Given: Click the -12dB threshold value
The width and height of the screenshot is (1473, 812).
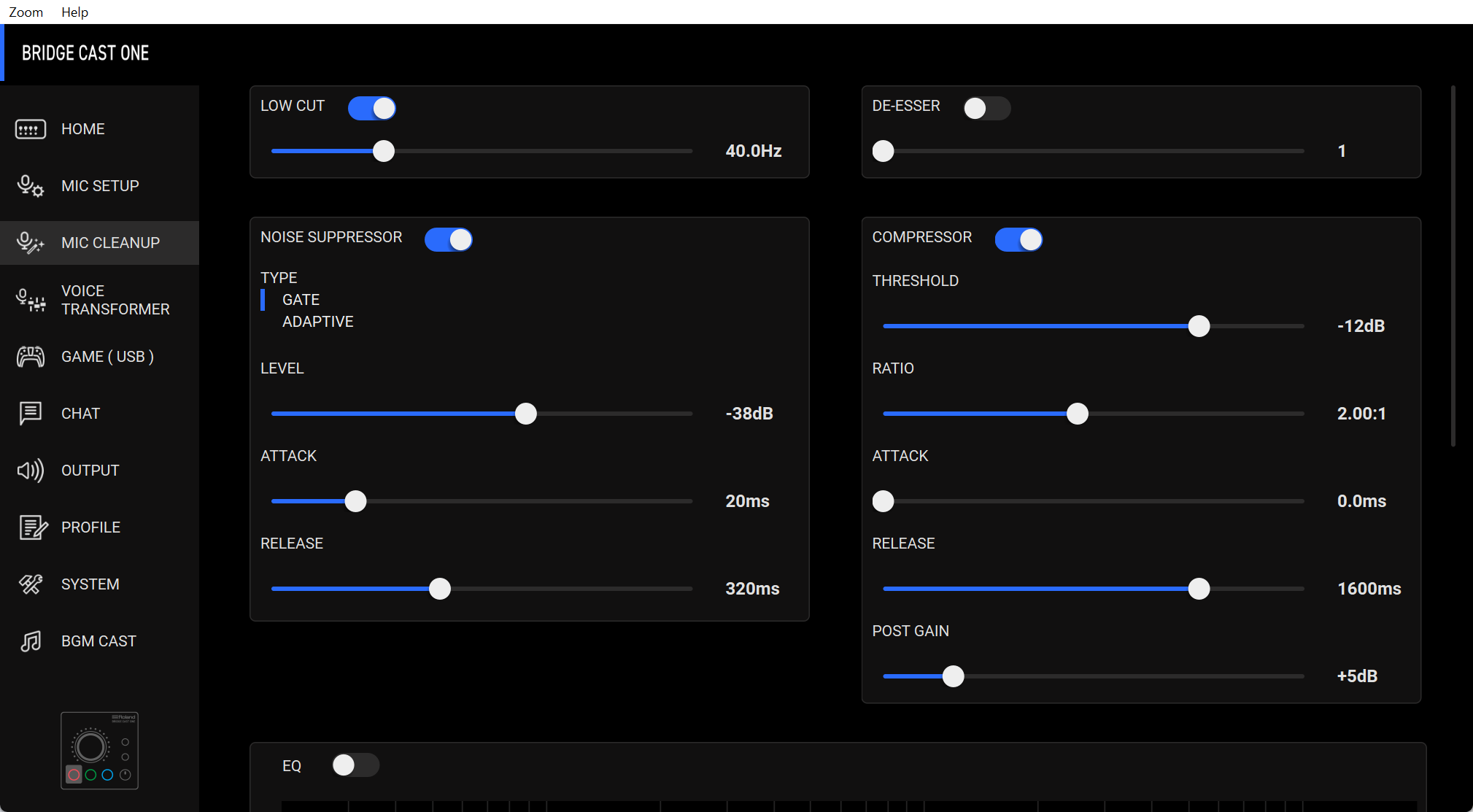Looking at the screenshot, I should (1361, 326).
